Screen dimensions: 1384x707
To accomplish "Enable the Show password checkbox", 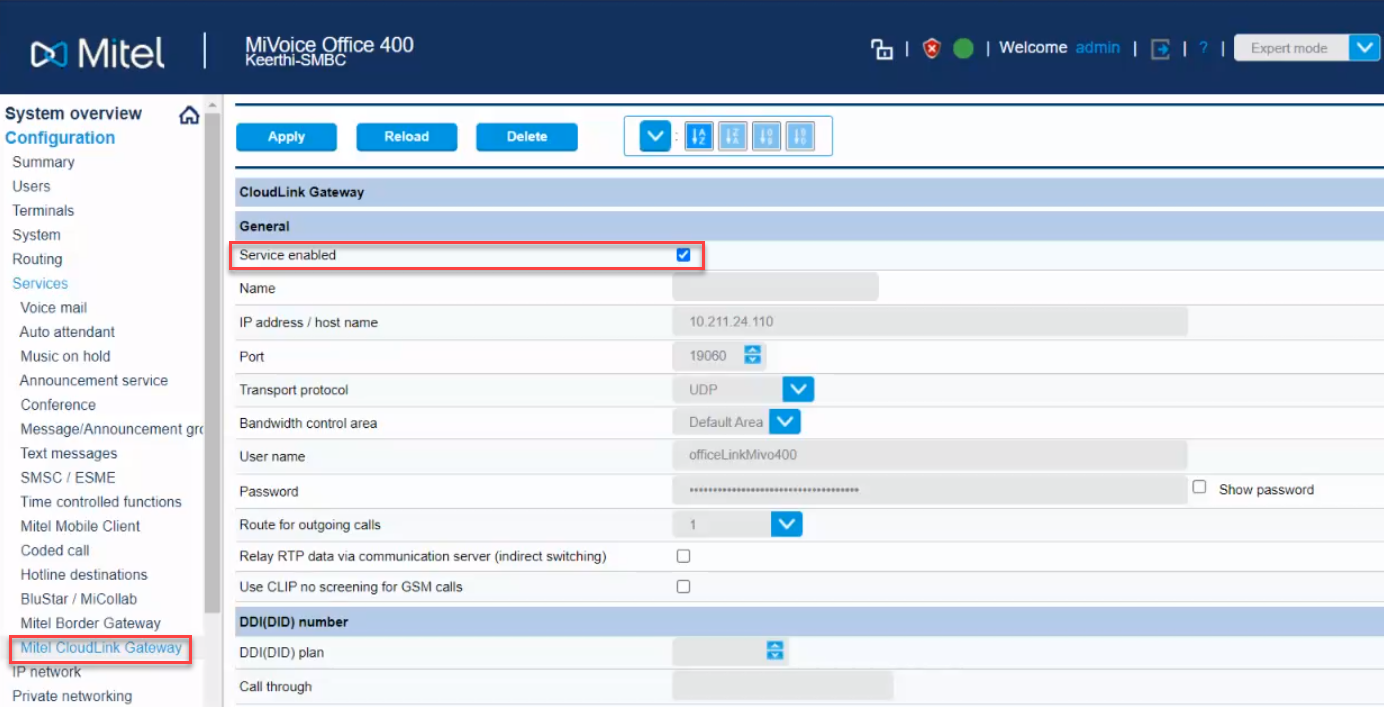I will click(1199, 487).
